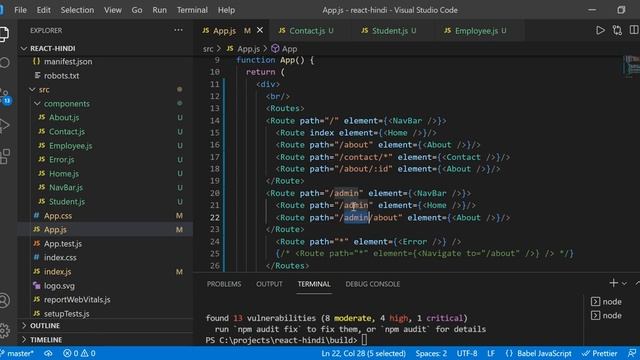Switch to the DEBUG CONSOLE tab

click(x=373, y=284)
